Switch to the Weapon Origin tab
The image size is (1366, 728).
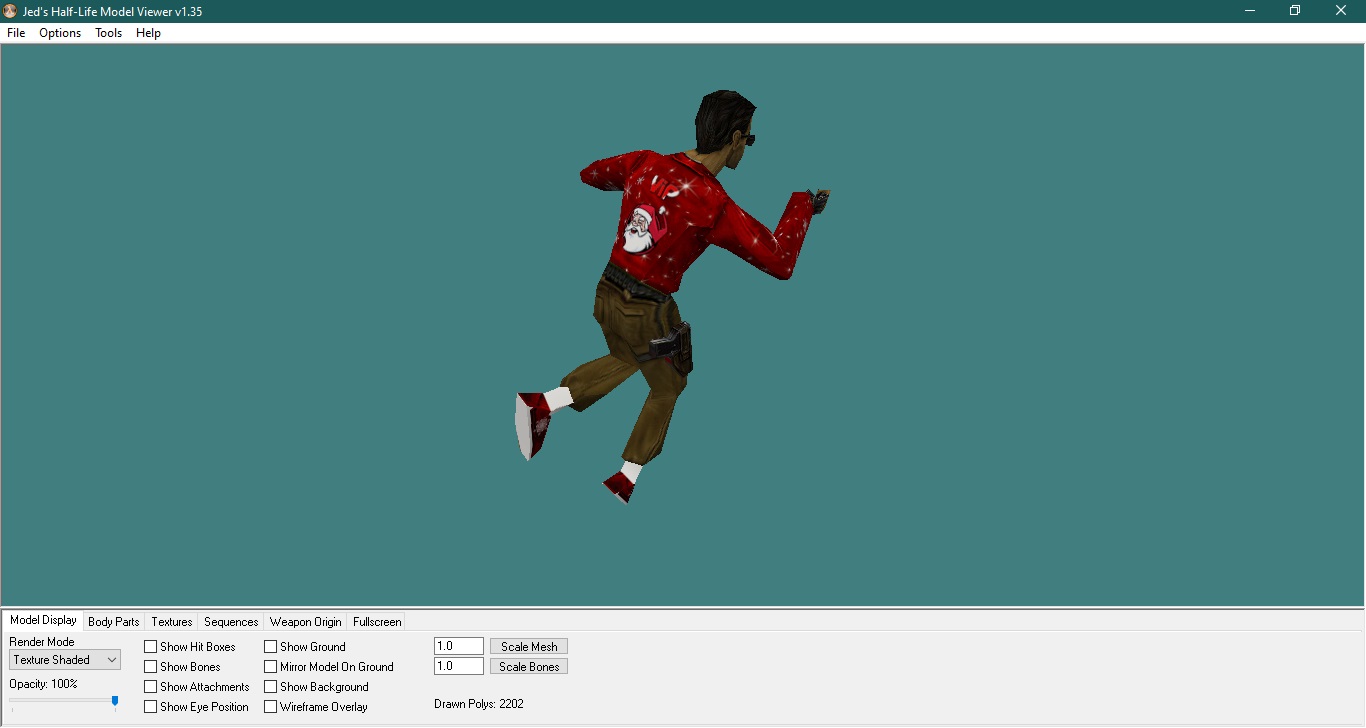(306, 622)
